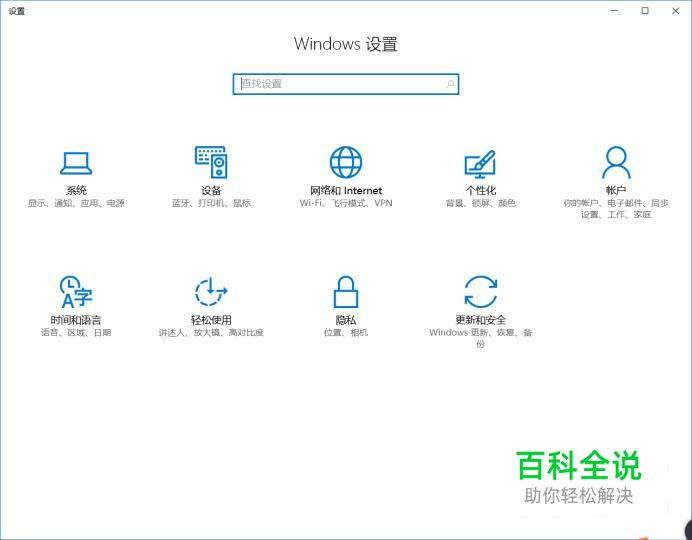Click 位置、相机 description

coord(346,333)
